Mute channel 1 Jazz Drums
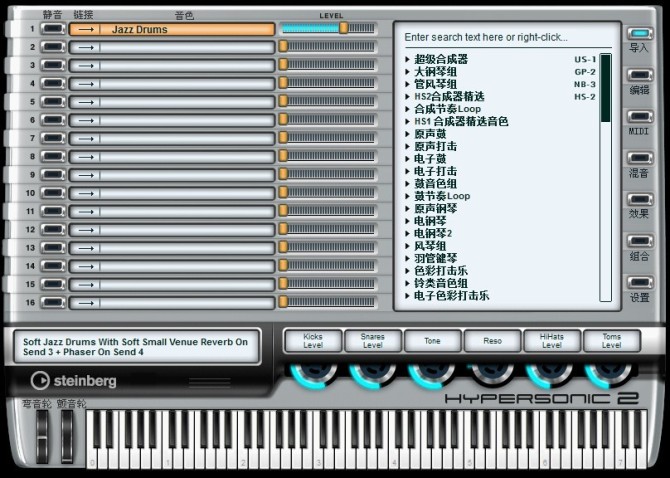Viewport: 670px width, 478px height. [x=53, y=29]
